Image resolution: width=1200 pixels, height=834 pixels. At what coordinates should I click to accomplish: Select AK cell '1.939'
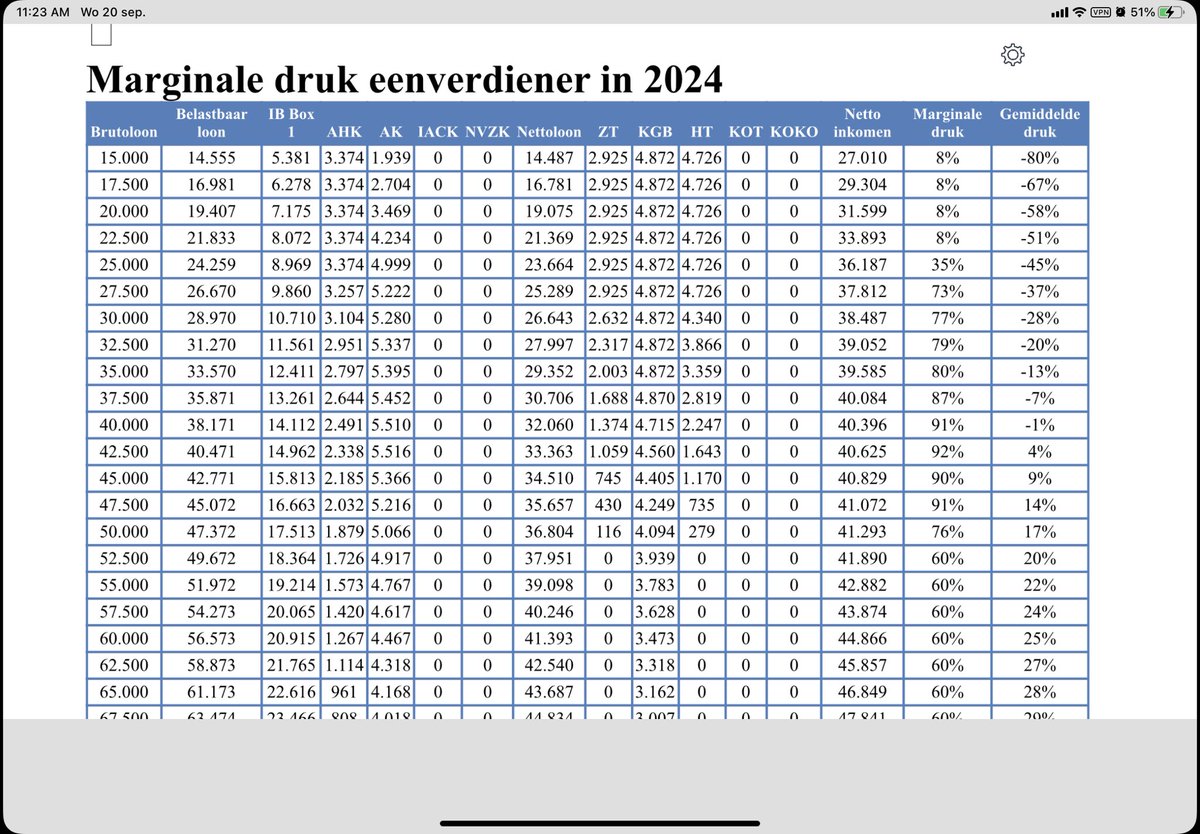click(x=389, y=158)
